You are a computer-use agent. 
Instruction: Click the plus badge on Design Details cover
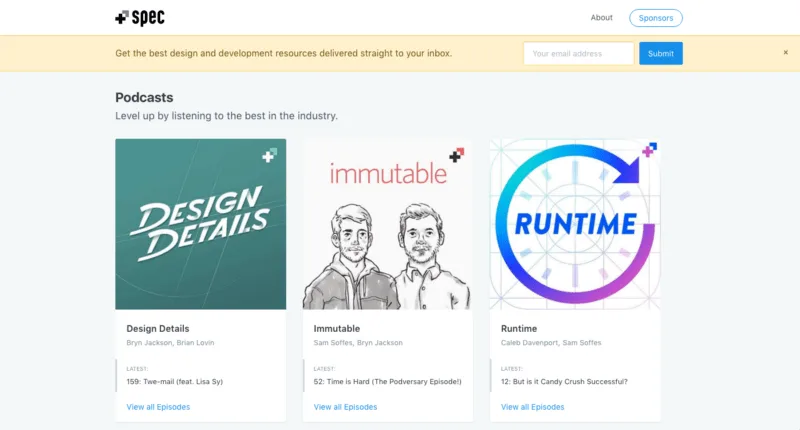269,155
